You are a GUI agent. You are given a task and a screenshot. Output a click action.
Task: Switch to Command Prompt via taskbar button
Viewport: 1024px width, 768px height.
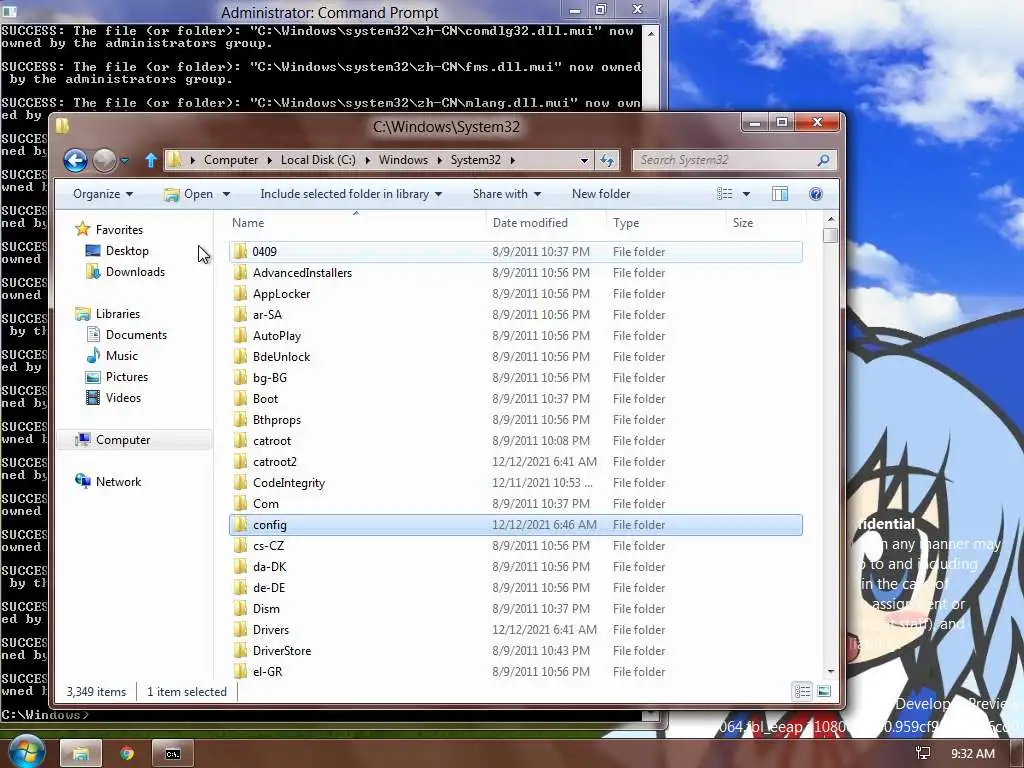tap(172, 754)
